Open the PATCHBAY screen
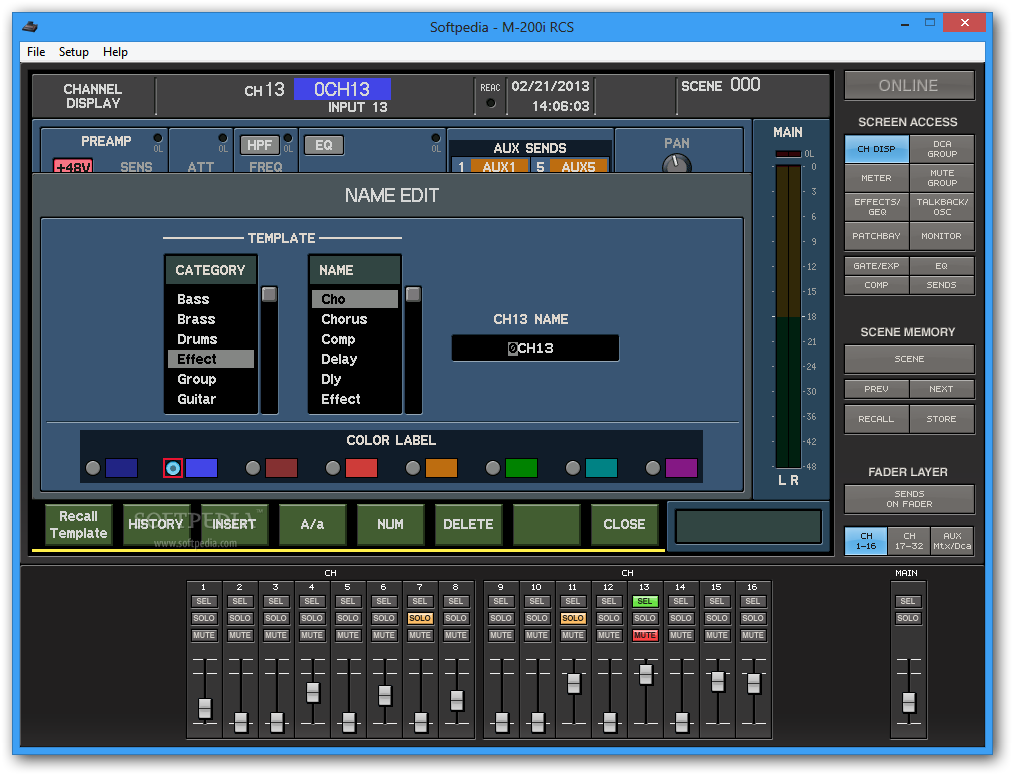1013x775 pixels. pyautogui.click(x=876, y=236)
